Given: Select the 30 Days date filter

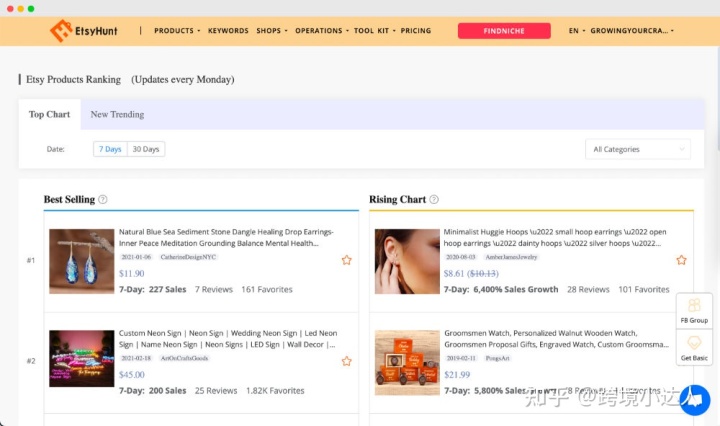Looking at the screenshot, I should [146, 149].
